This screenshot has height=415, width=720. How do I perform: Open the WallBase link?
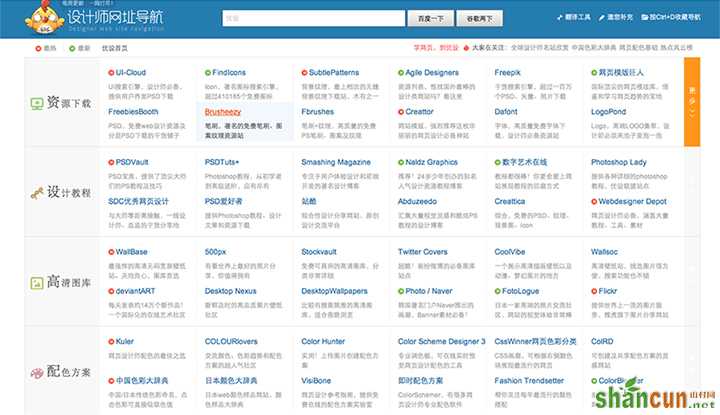(131, 252)
